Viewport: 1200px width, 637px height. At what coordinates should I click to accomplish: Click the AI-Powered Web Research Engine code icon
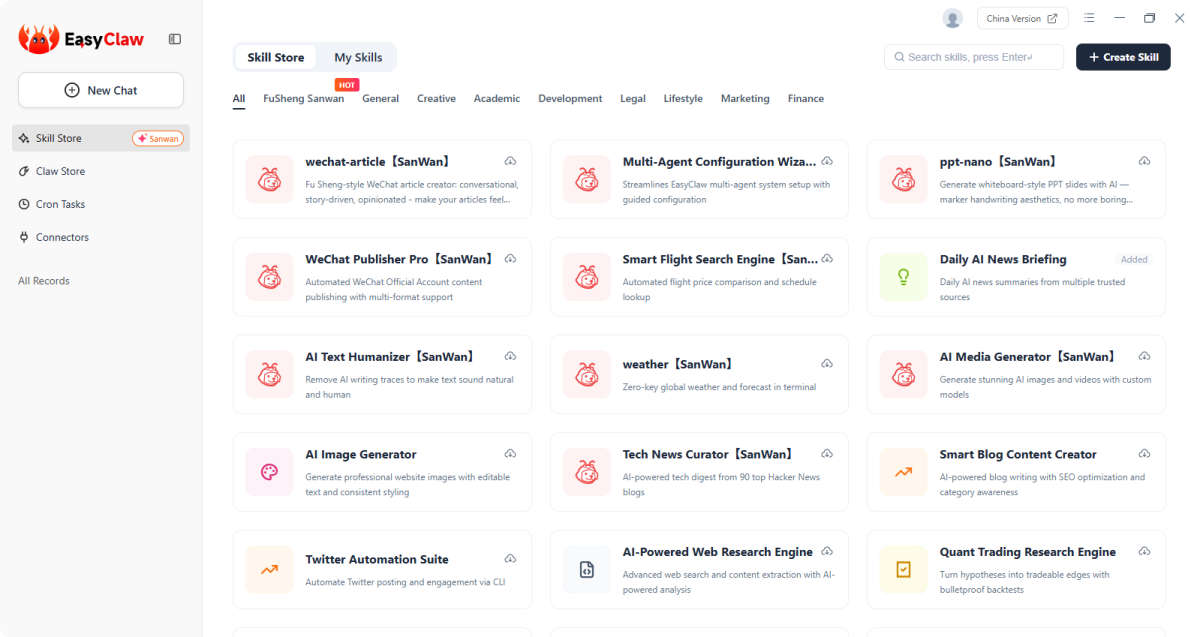[x=586, y=570]
